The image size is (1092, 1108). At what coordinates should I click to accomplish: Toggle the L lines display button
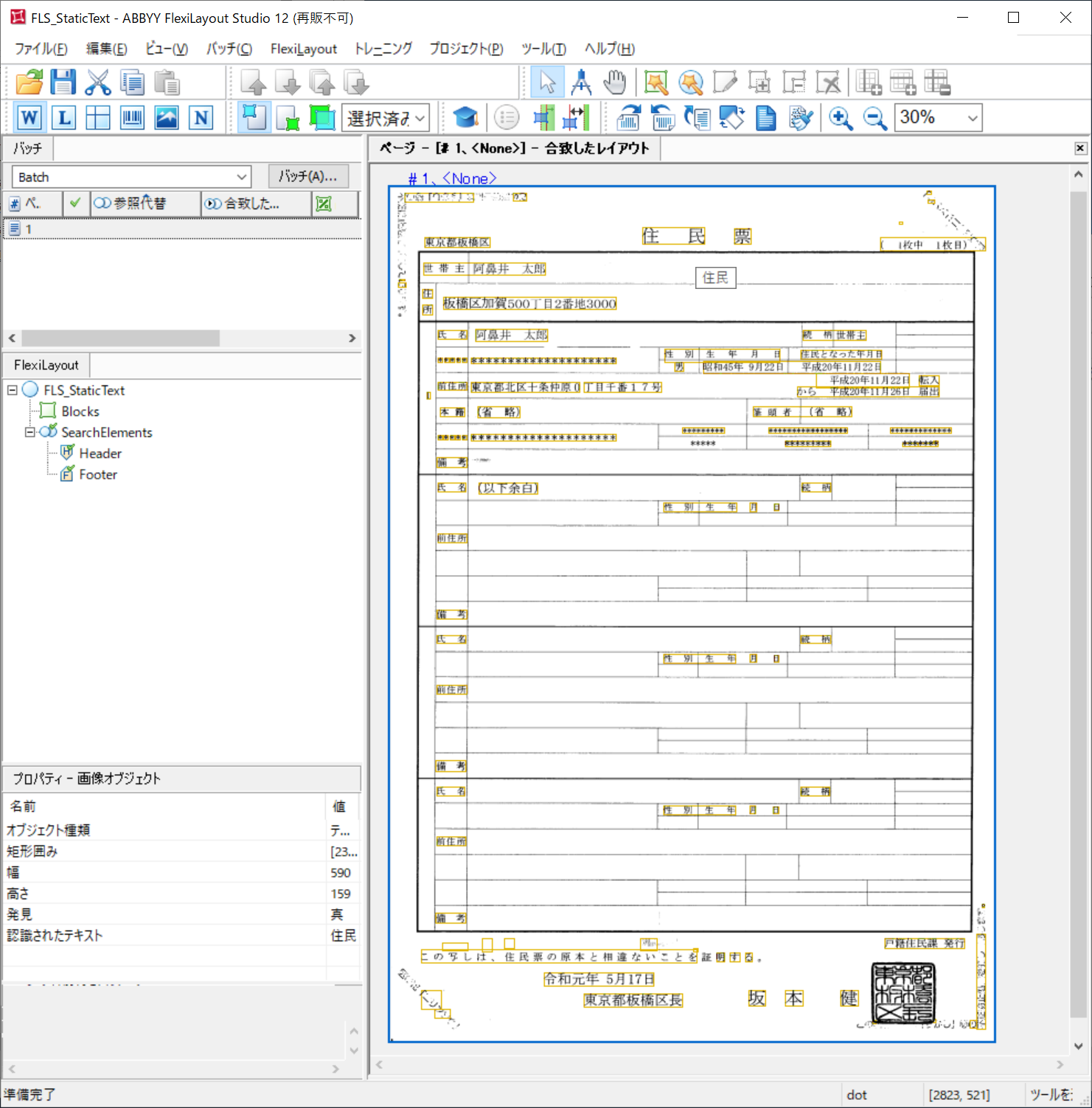pyautogui.click(x=64, y=117)
